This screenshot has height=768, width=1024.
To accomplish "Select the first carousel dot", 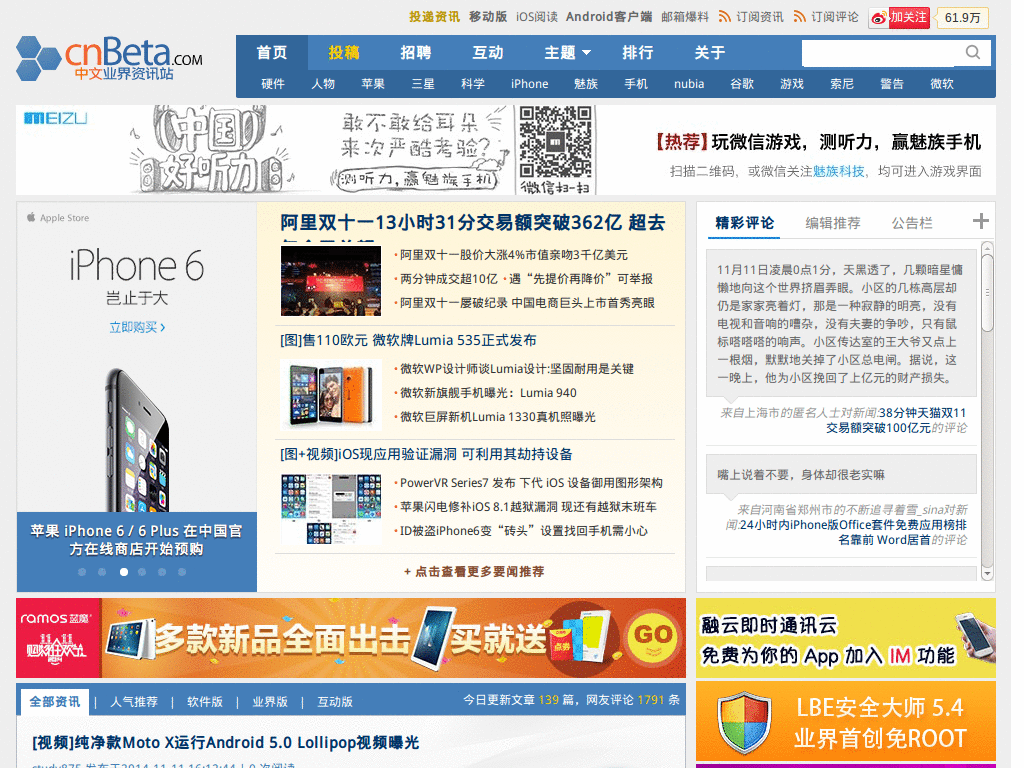I will tap(82, 572).
